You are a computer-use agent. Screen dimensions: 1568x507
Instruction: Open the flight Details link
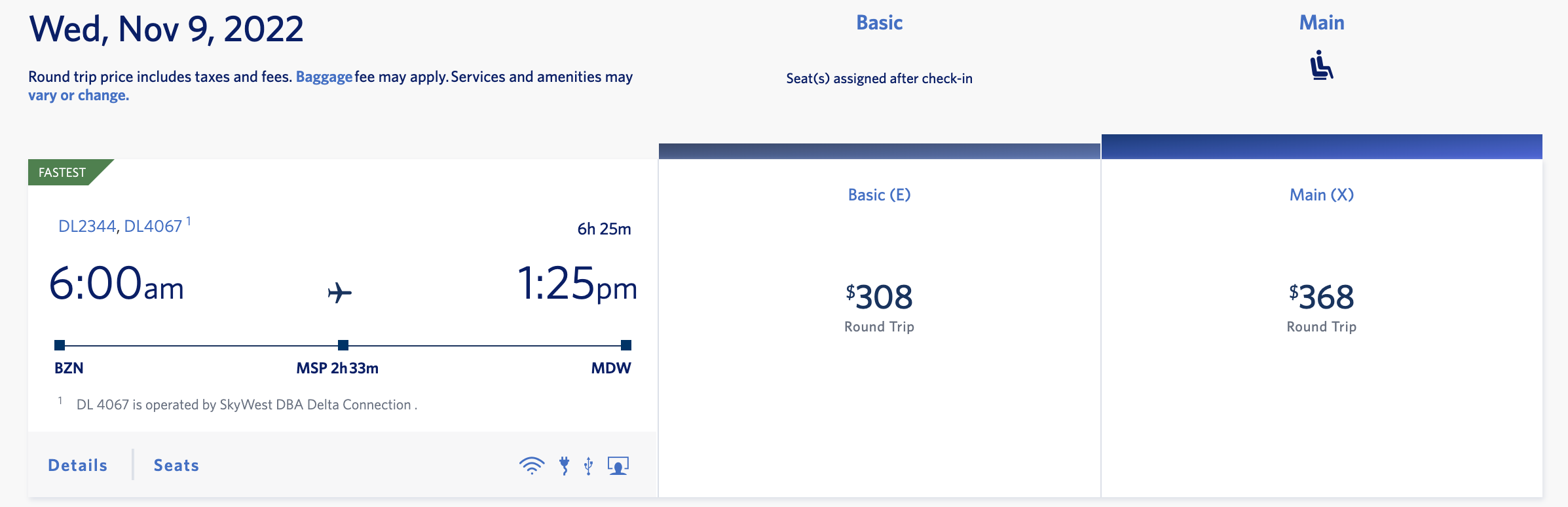(x=78, y=465)
